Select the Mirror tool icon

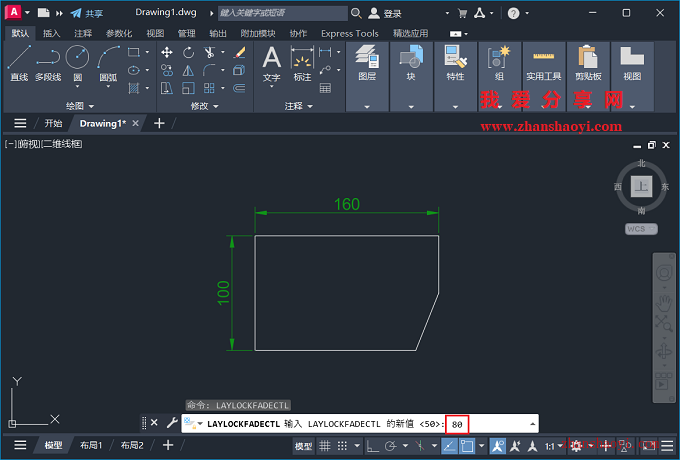[188, 70]
